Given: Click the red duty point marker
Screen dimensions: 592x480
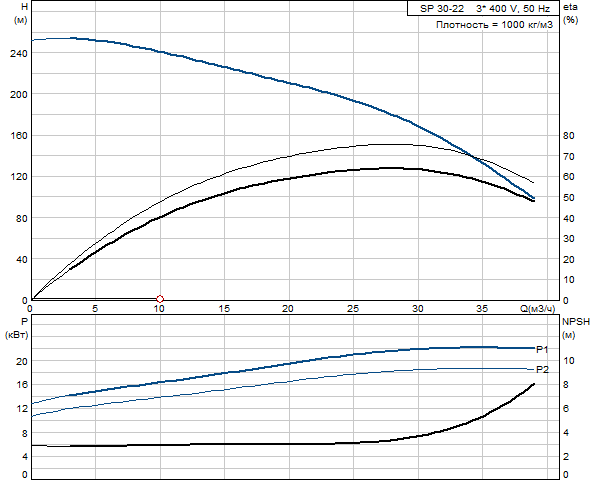Looking at the screenshot, I should (x=160, y=299).
